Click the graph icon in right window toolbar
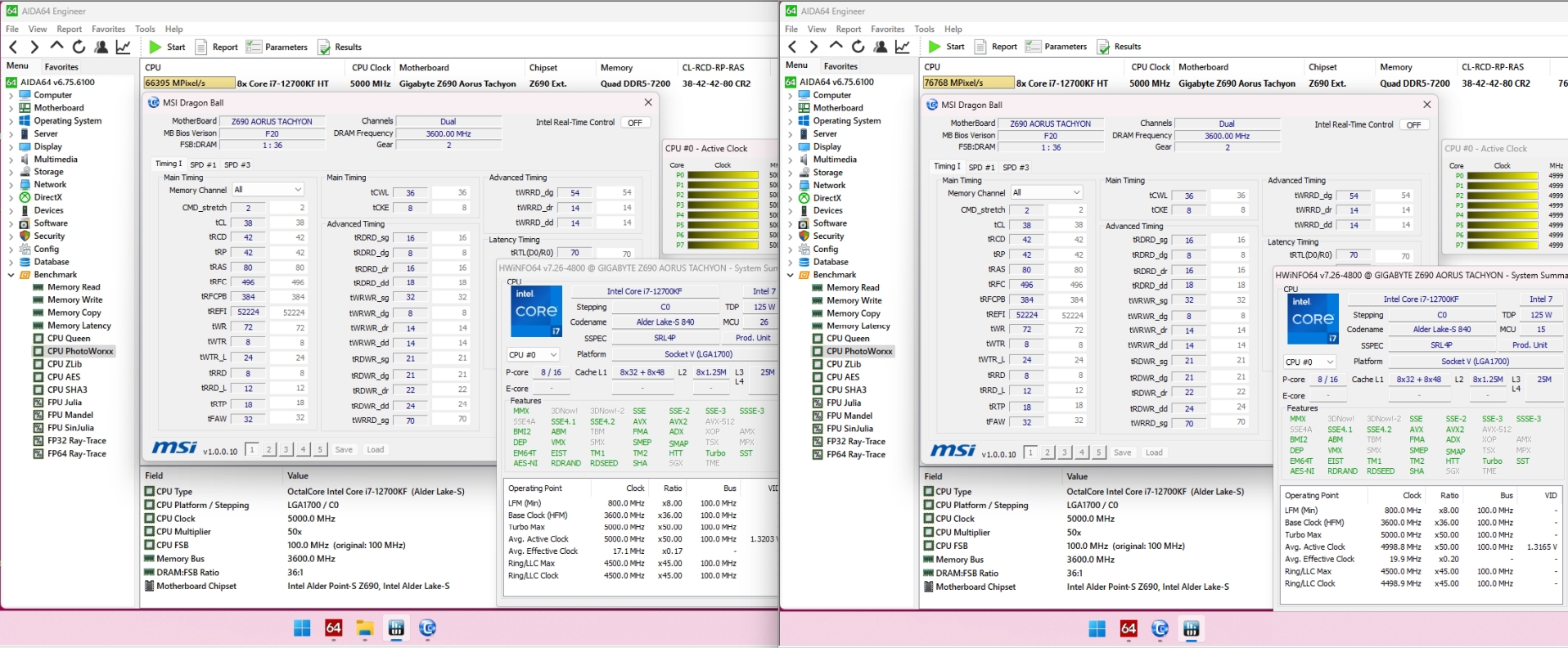 coord(903,47)
